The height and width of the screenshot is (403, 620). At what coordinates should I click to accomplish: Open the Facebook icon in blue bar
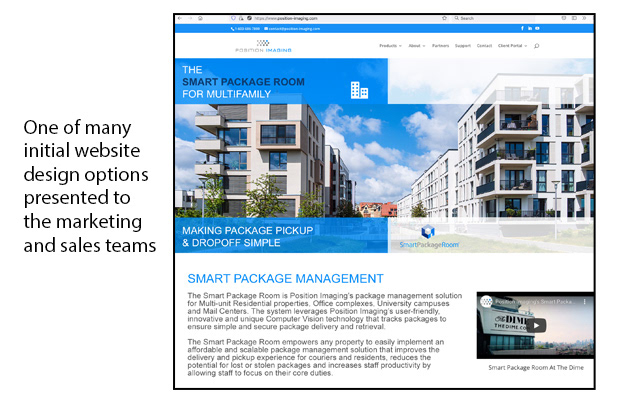522,28
